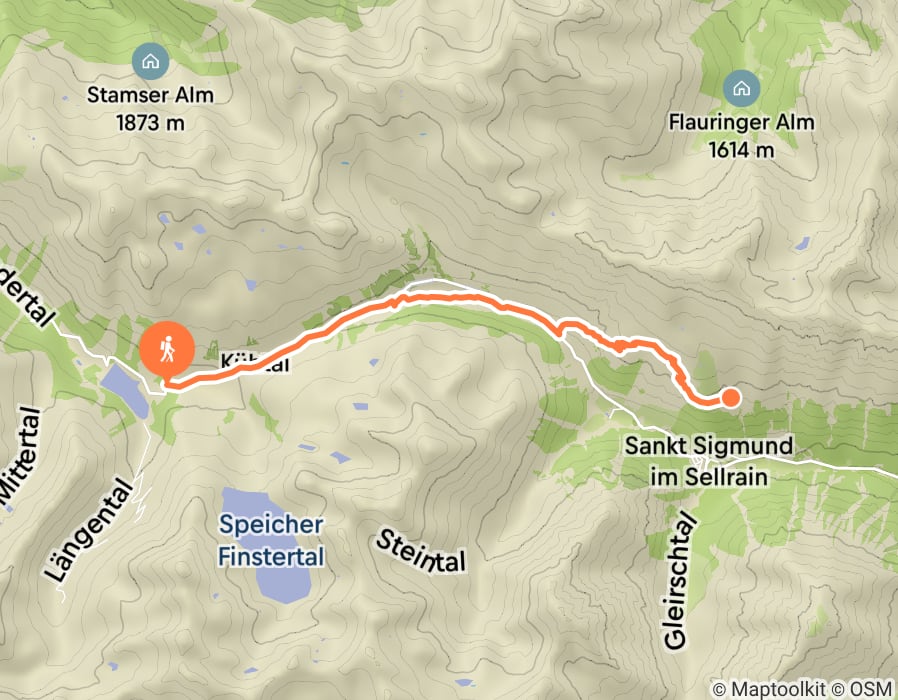Viewport: 898px width, 700px height.
Task: Click the Längental valley label
Action: (89, 530)
